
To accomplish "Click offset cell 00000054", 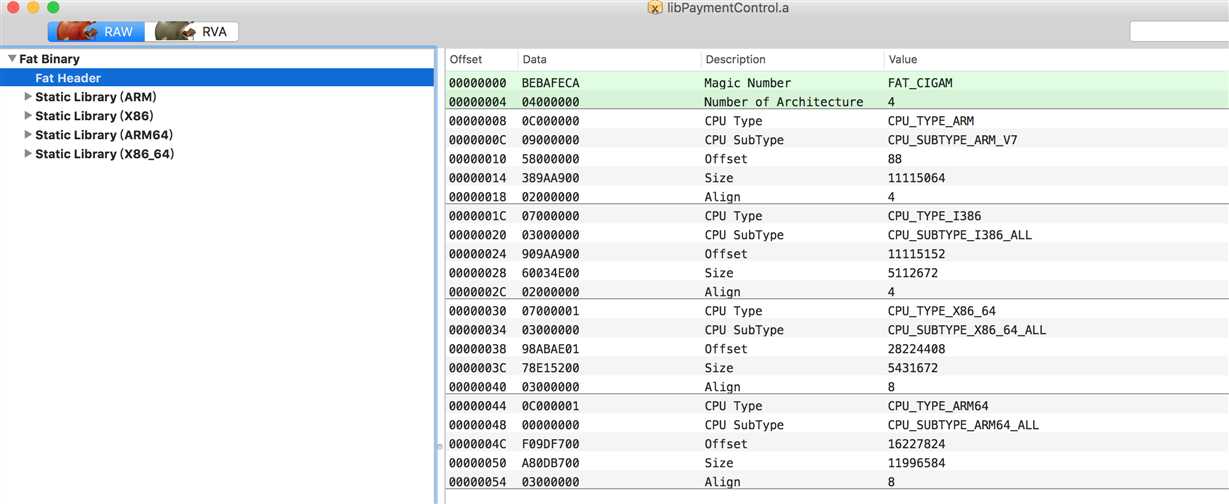I will pos(477,482).
